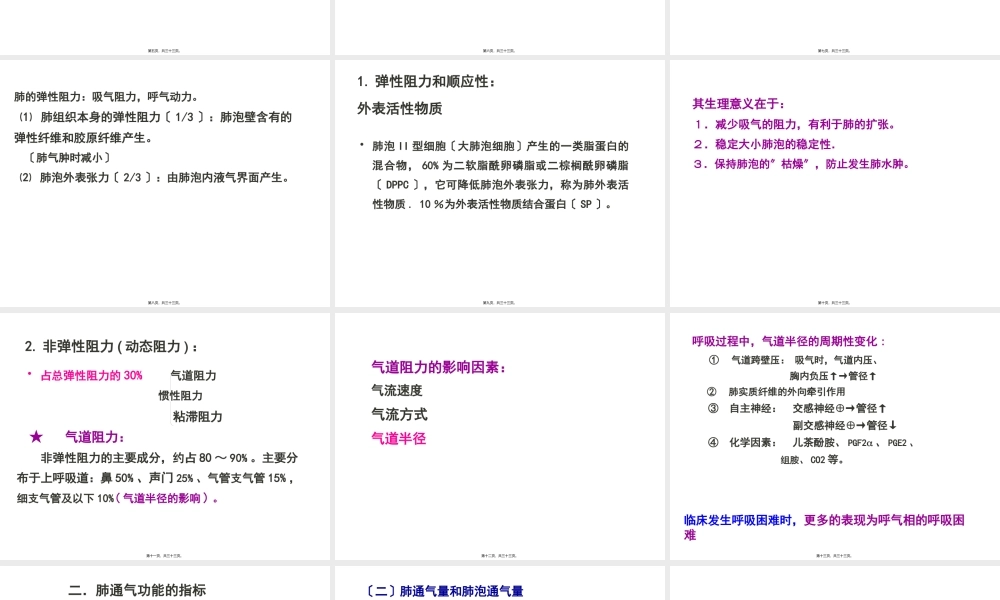Click '1．减少吸气的阻力，有利于肺的扩张。'
Image resolution: width=1000 pixels, height=600 pixels.
pos(795,124)
